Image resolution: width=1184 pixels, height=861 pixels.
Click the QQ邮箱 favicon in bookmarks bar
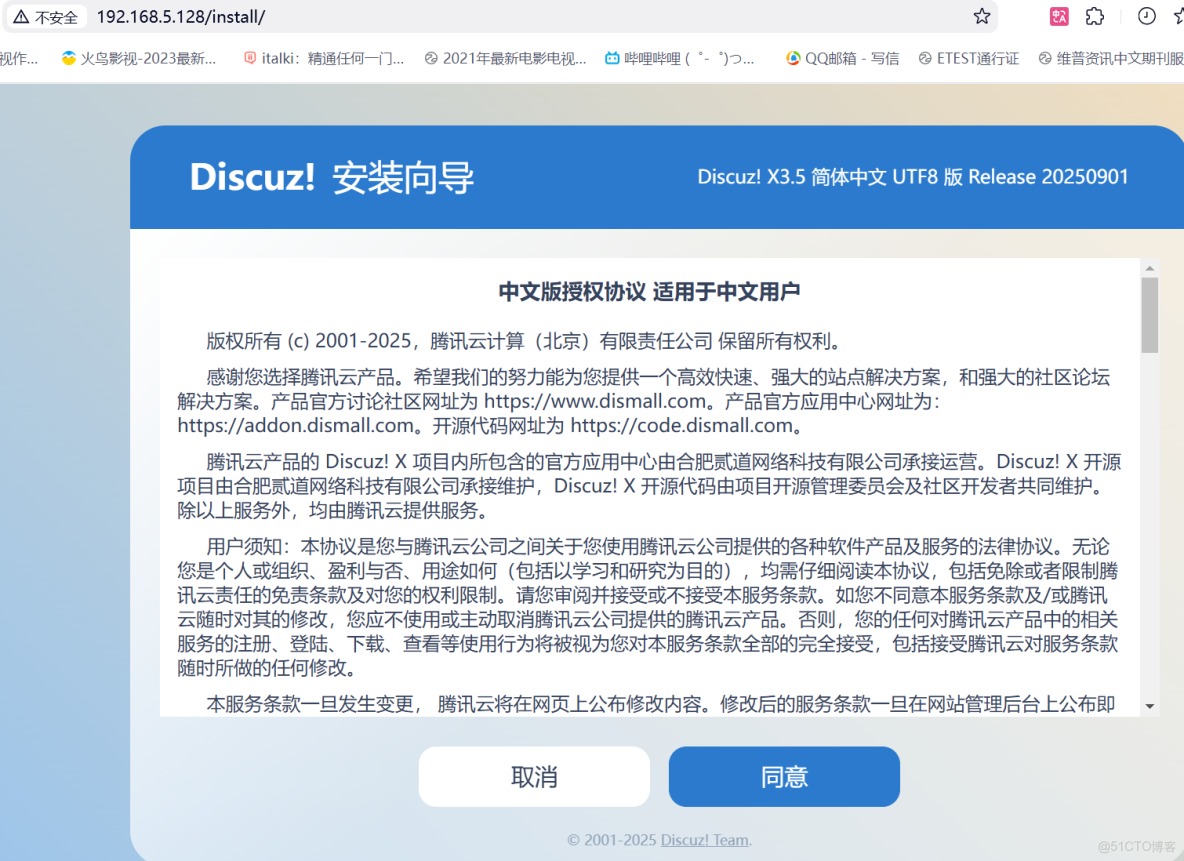tap(793, 58)
